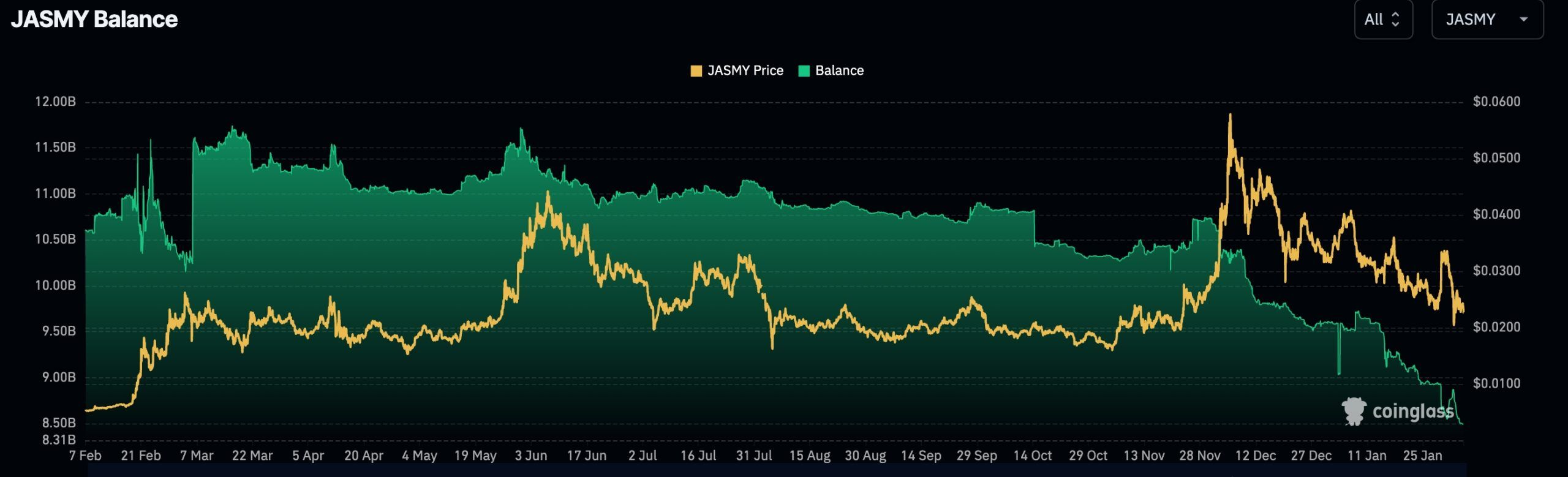Click the $0.0500 price axis label
This screenshot has width=1568, height=477.
(1496, 158)
